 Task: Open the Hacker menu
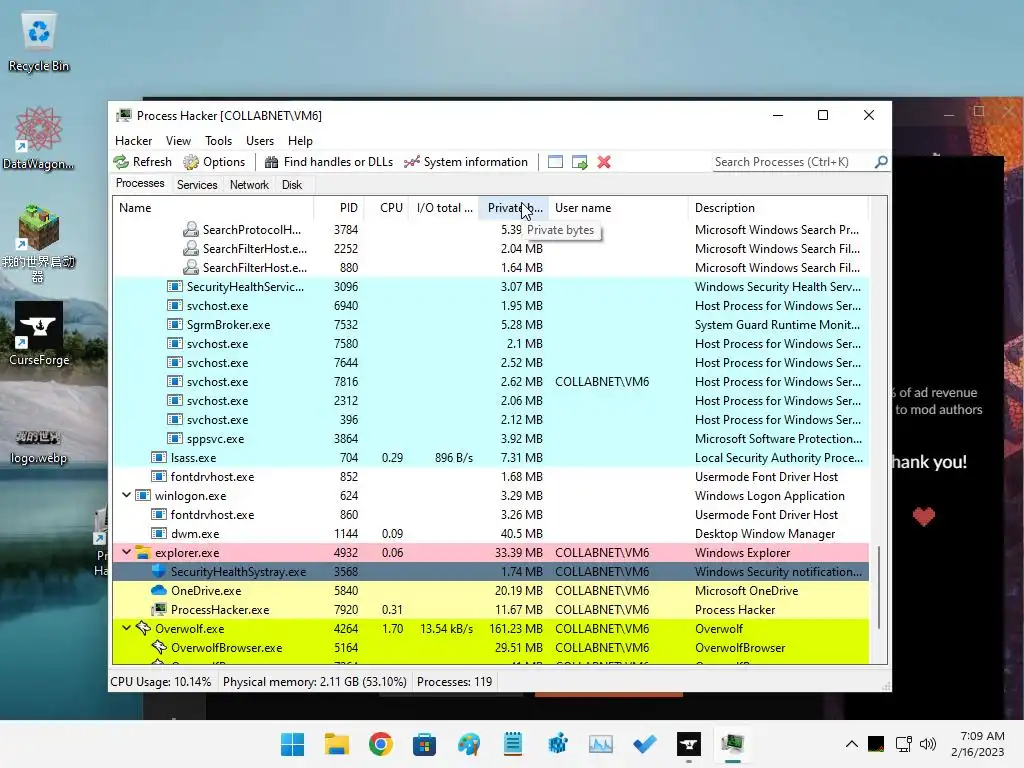[133, 141]
